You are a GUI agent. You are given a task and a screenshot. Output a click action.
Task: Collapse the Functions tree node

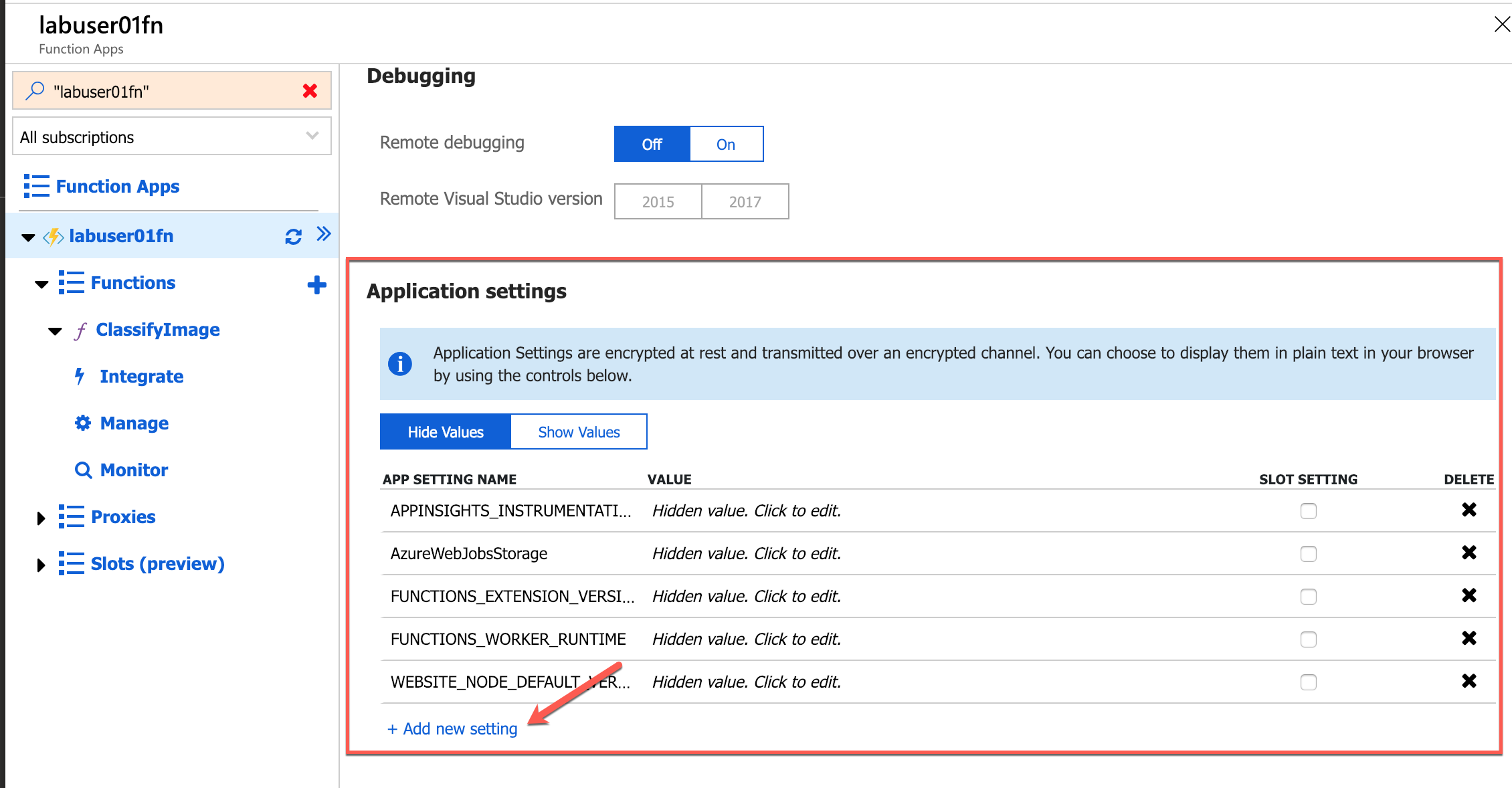(41, 284)
